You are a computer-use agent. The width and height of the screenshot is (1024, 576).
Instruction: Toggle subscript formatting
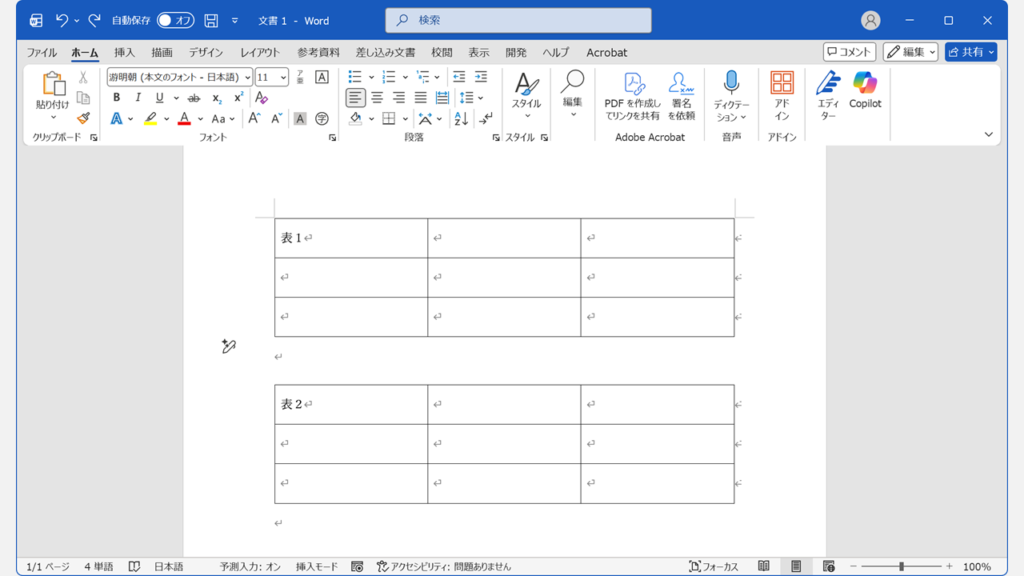218,97
